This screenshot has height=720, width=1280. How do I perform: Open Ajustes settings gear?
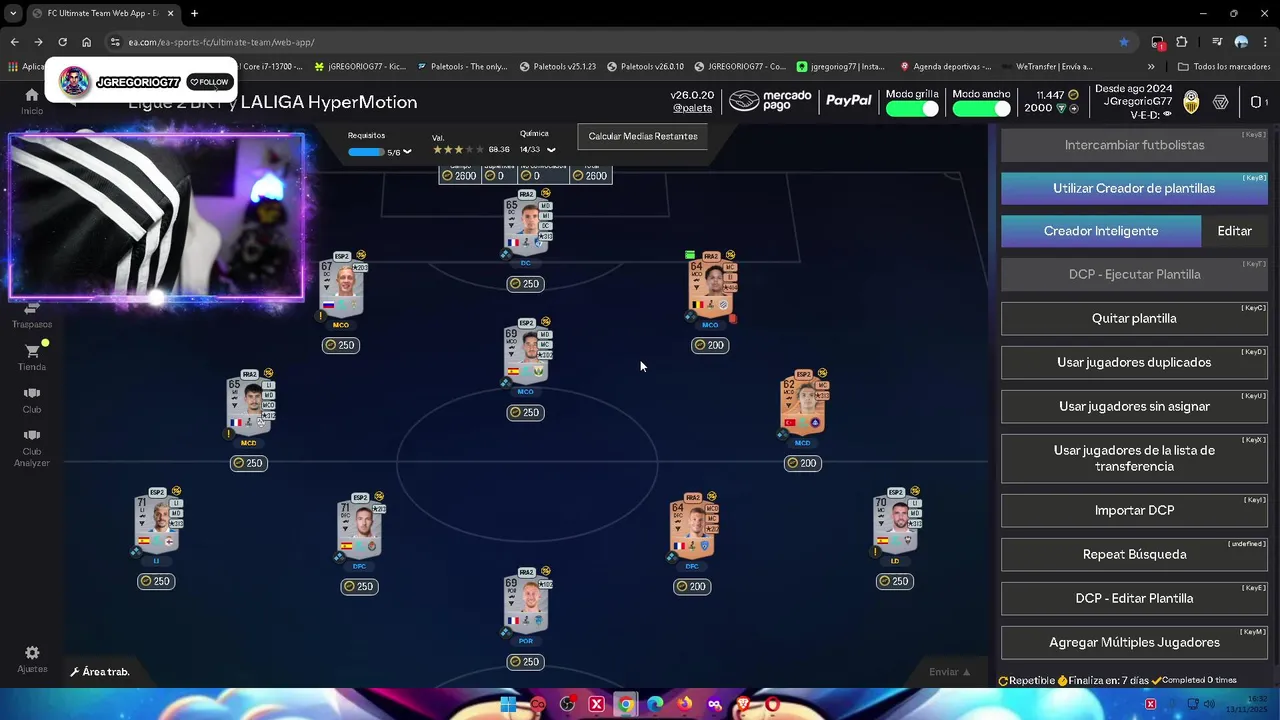click(32, 659)
